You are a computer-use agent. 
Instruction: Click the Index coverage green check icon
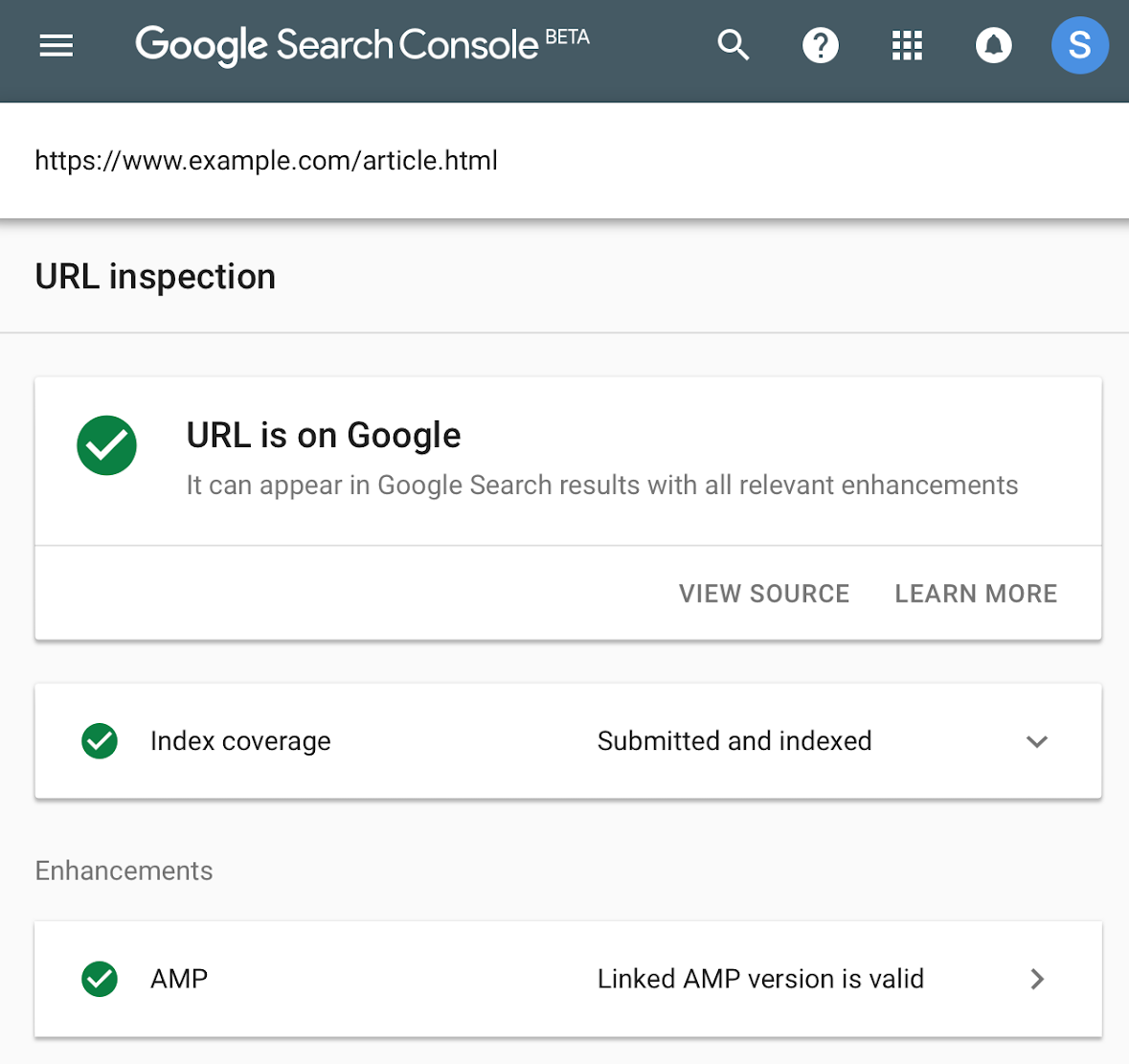point(100,740)
